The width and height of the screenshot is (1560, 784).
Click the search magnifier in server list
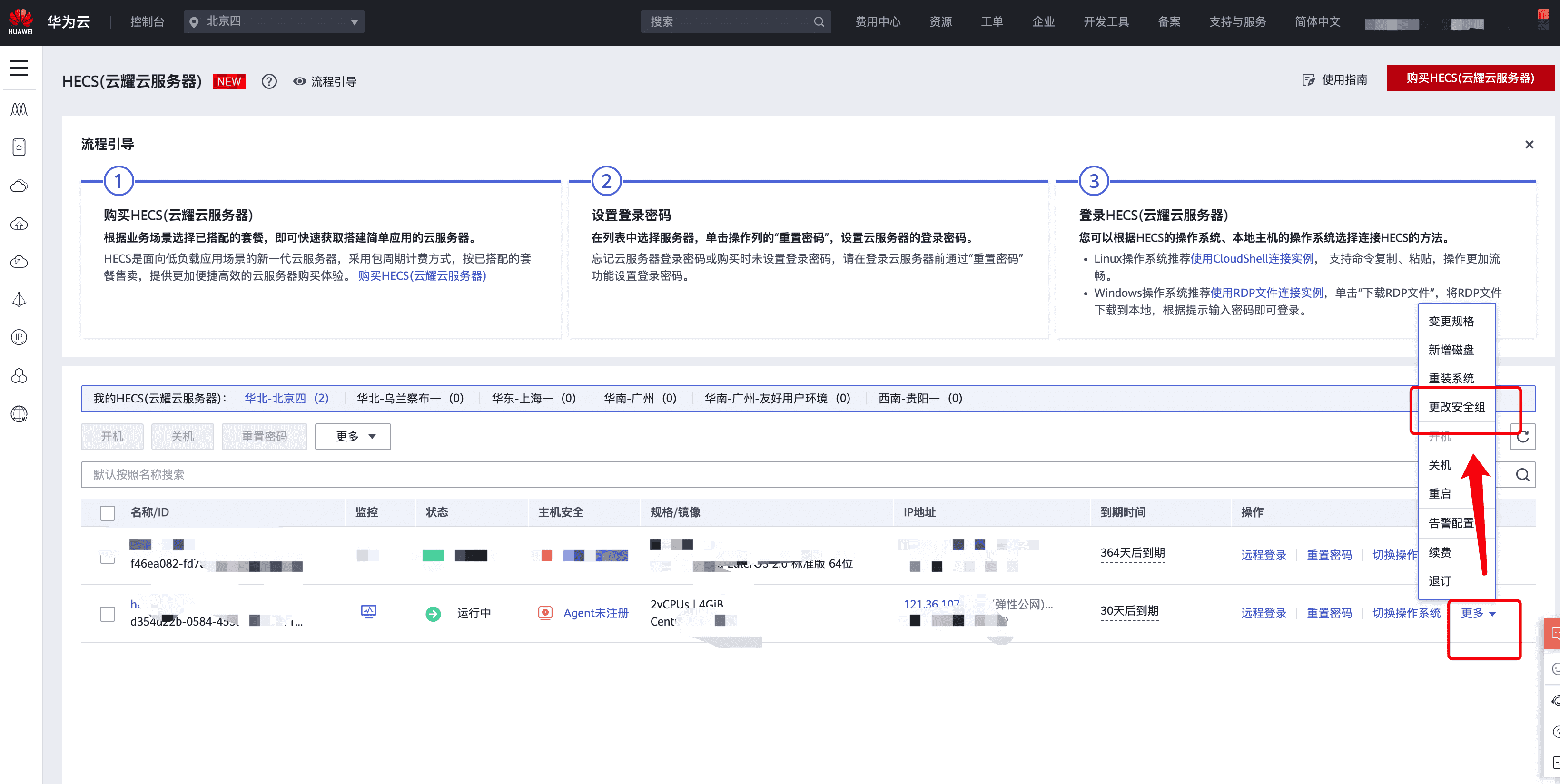tap(1522, 475)
